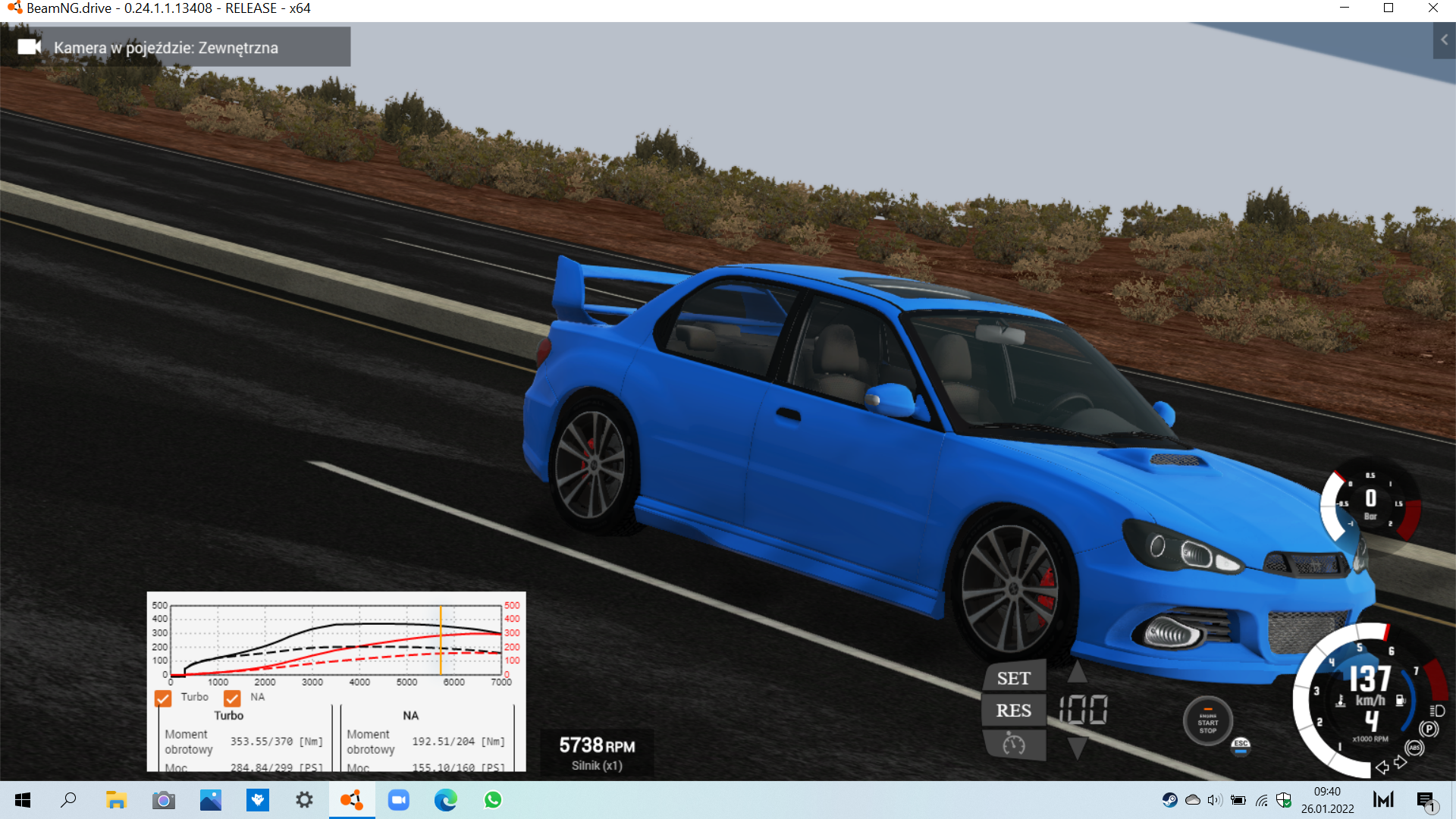Click the RES cruise control button

pos(1014,711)
